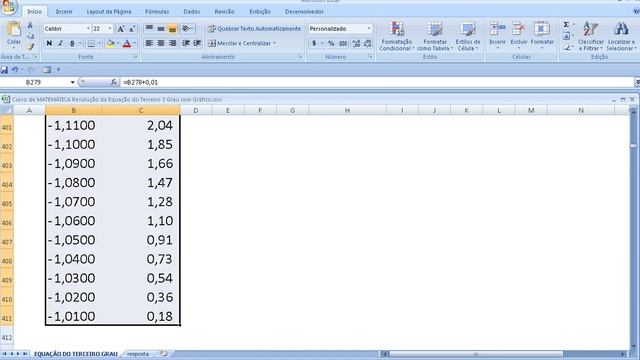Viewport: 640px width, 360px height.
Task: Align text to bottom
Action: pyautogui.click(x=172, y=29)
